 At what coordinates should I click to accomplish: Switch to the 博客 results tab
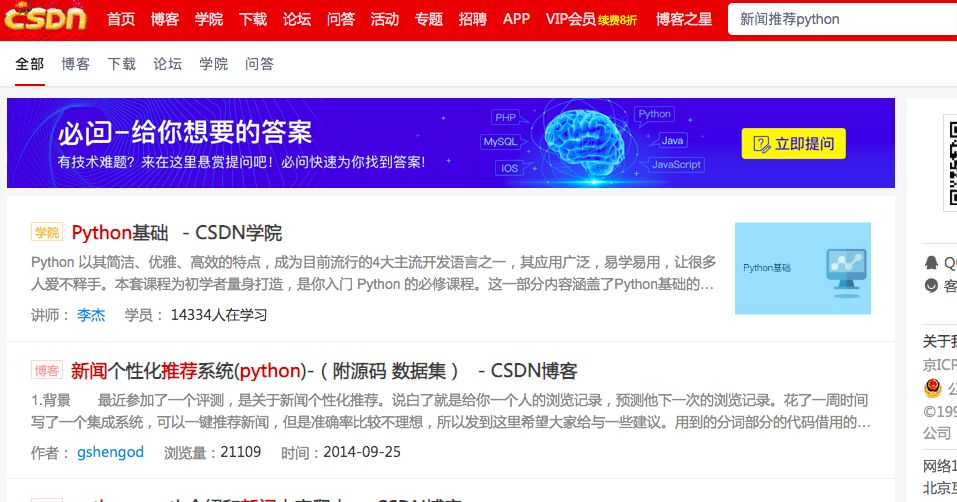point(76,63)
